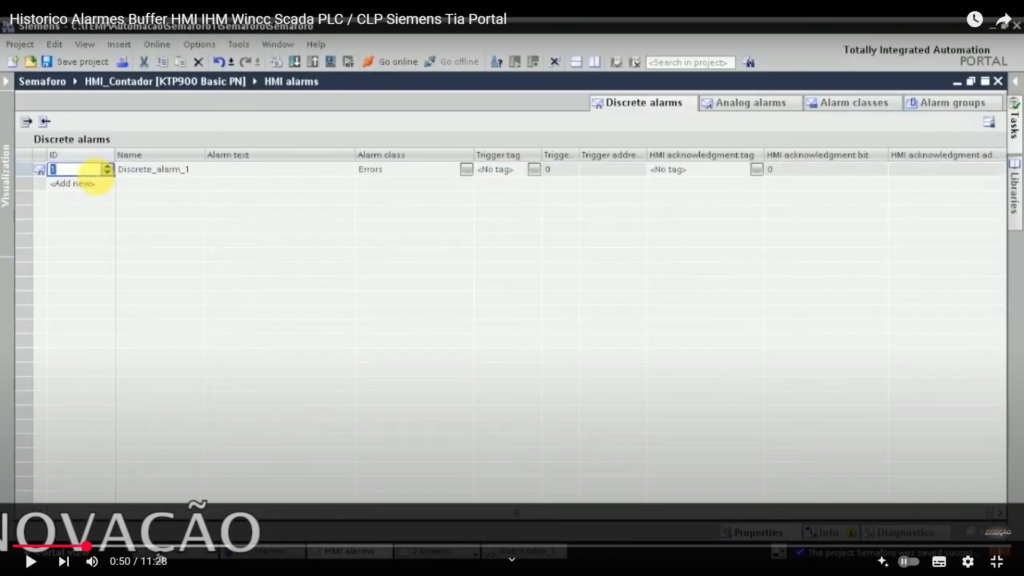
Task: Open the Trigger tag selector button
Action: coord(534,169)
